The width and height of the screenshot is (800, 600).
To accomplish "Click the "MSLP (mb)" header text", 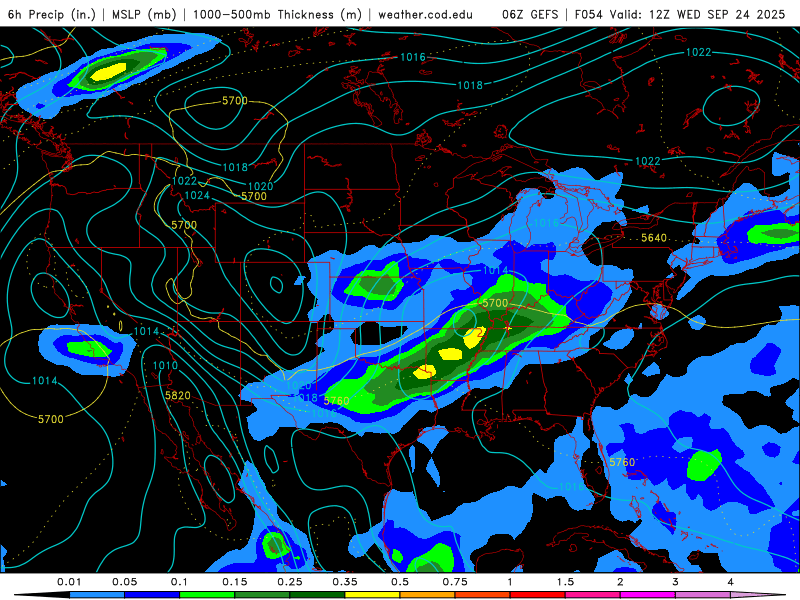I will pyautogui.click(x=144, y=14).
